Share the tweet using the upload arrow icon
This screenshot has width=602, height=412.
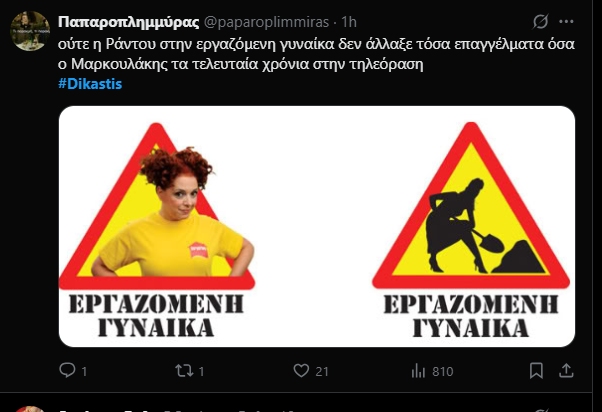(x=566, y=371)
